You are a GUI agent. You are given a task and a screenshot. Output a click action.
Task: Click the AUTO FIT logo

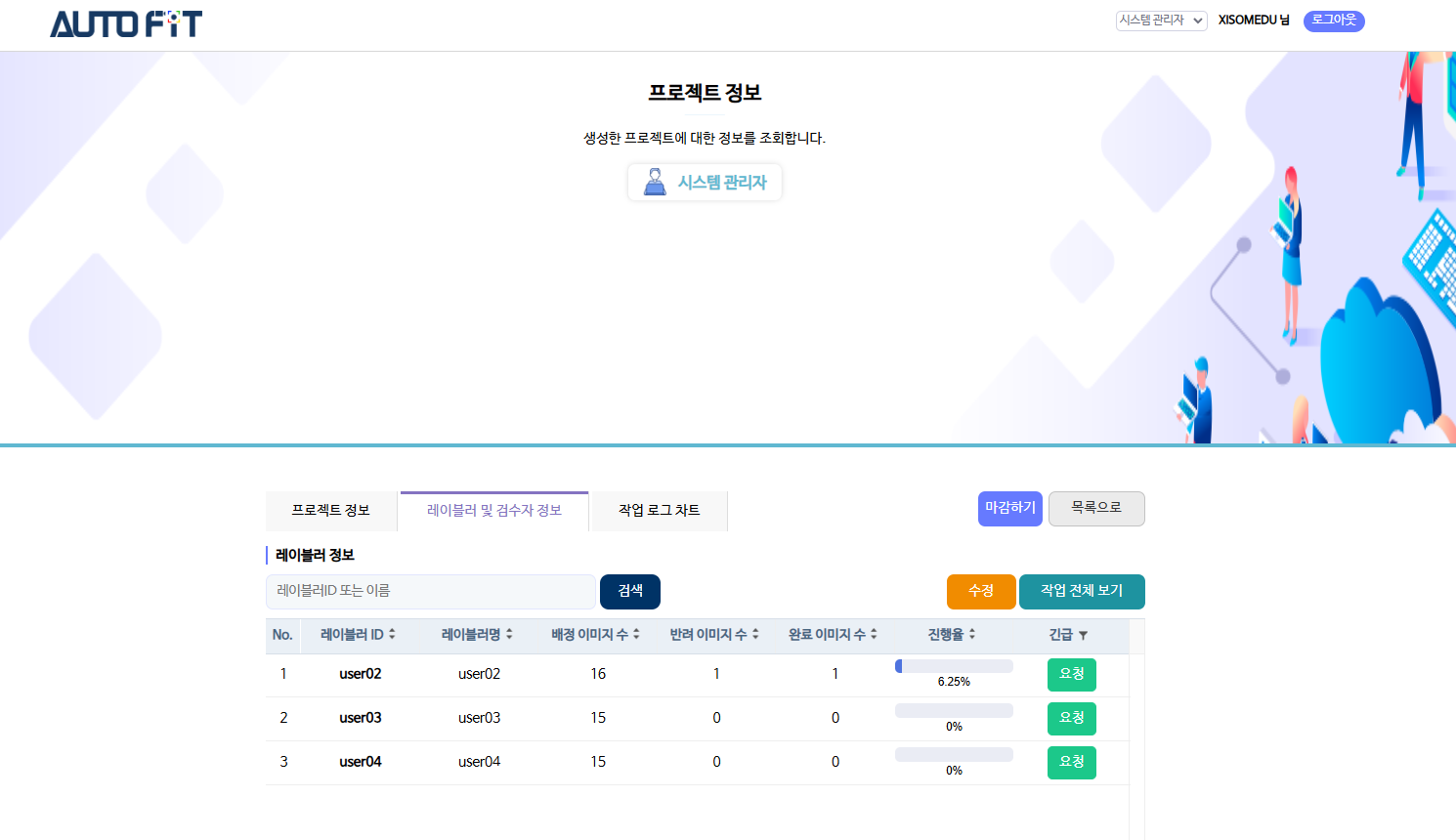[x=126, y=24]
